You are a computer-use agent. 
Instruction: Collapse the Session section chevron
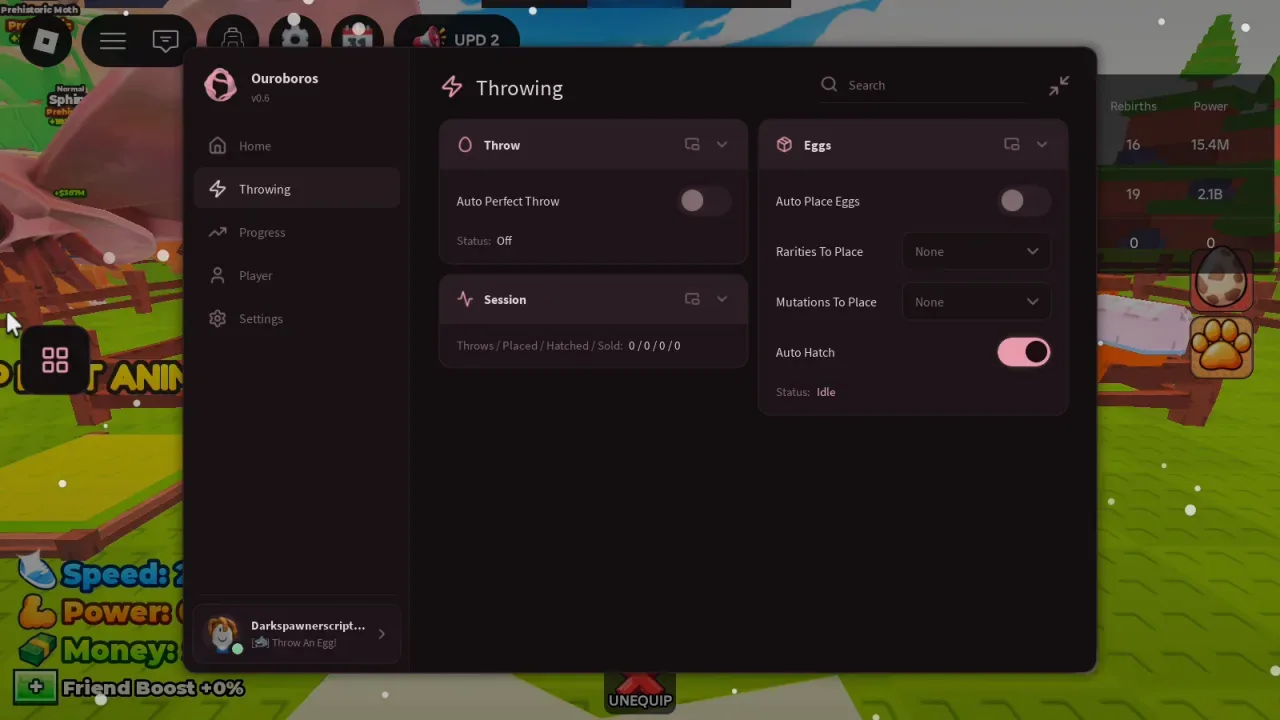[722, 299]
